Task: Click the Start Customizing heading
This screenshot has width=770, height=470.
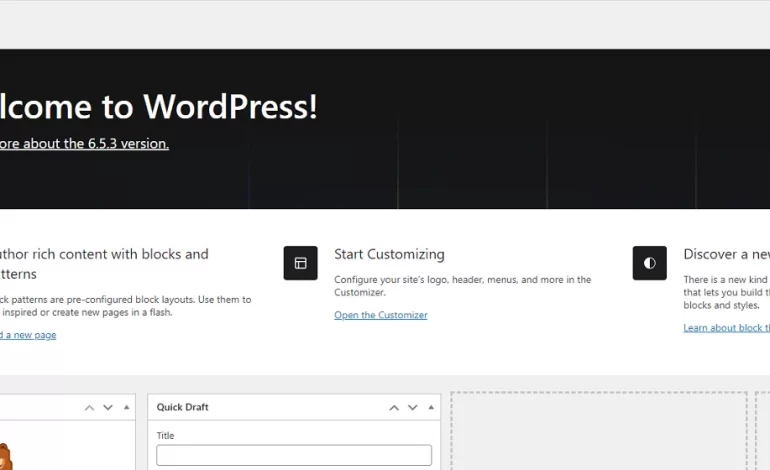Action: pos(389,254)
